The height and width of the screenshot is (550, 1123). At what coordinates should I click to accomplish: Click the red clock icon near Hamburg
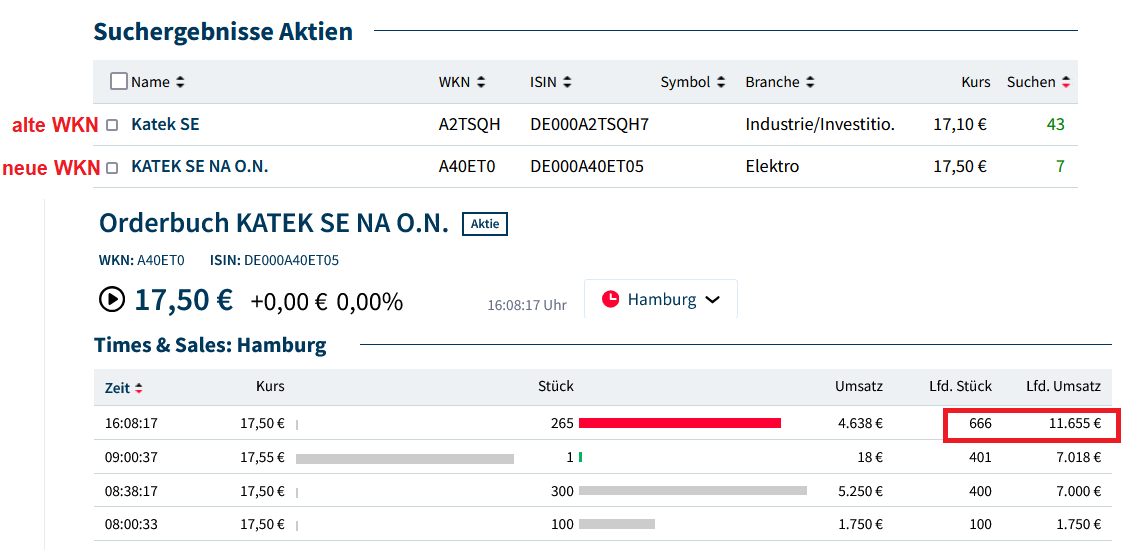(610, 299)
